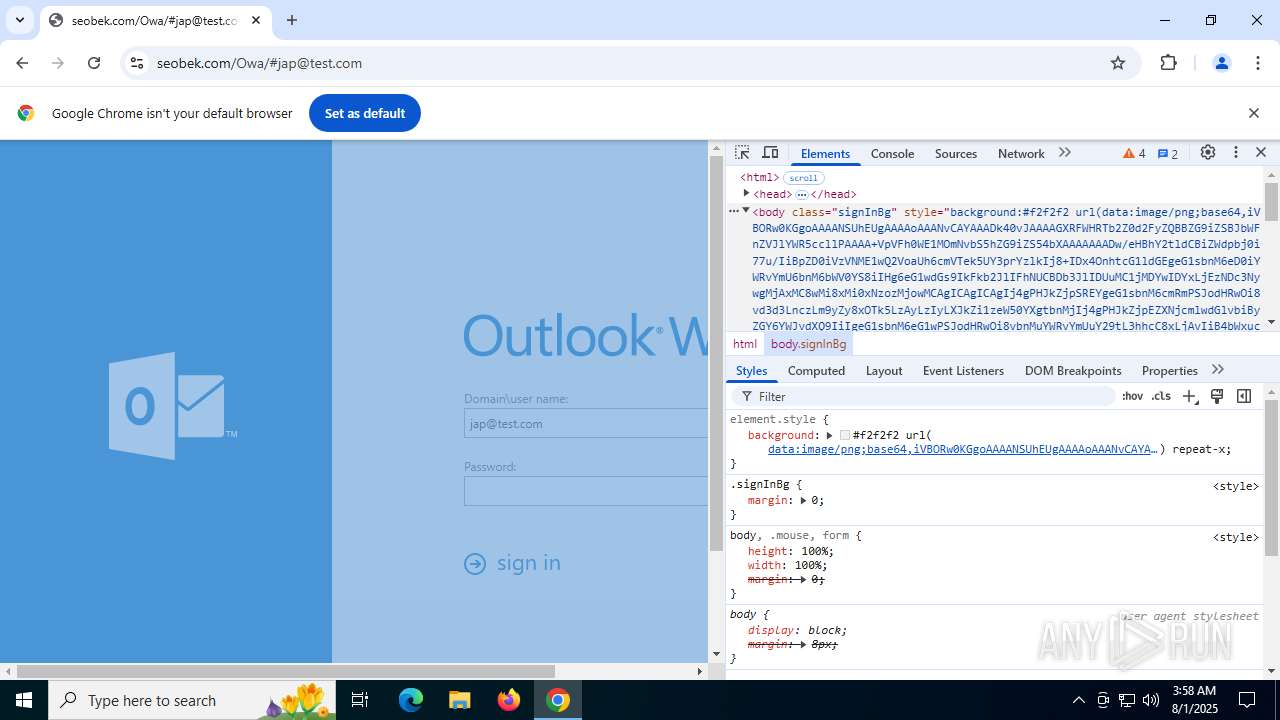Bookmark this tab with star icon
The height and width of the screenshot is (720, 1280).
(1118, 63)
